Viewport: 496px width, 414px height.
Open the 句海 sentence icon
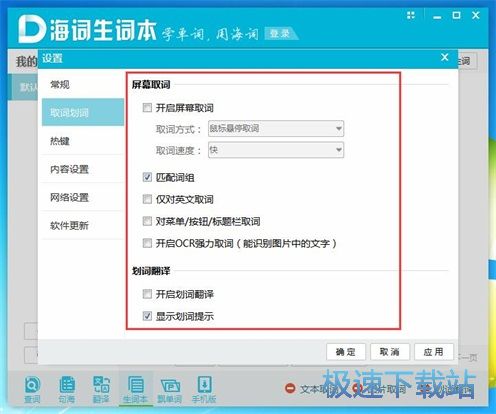point(67,389)
